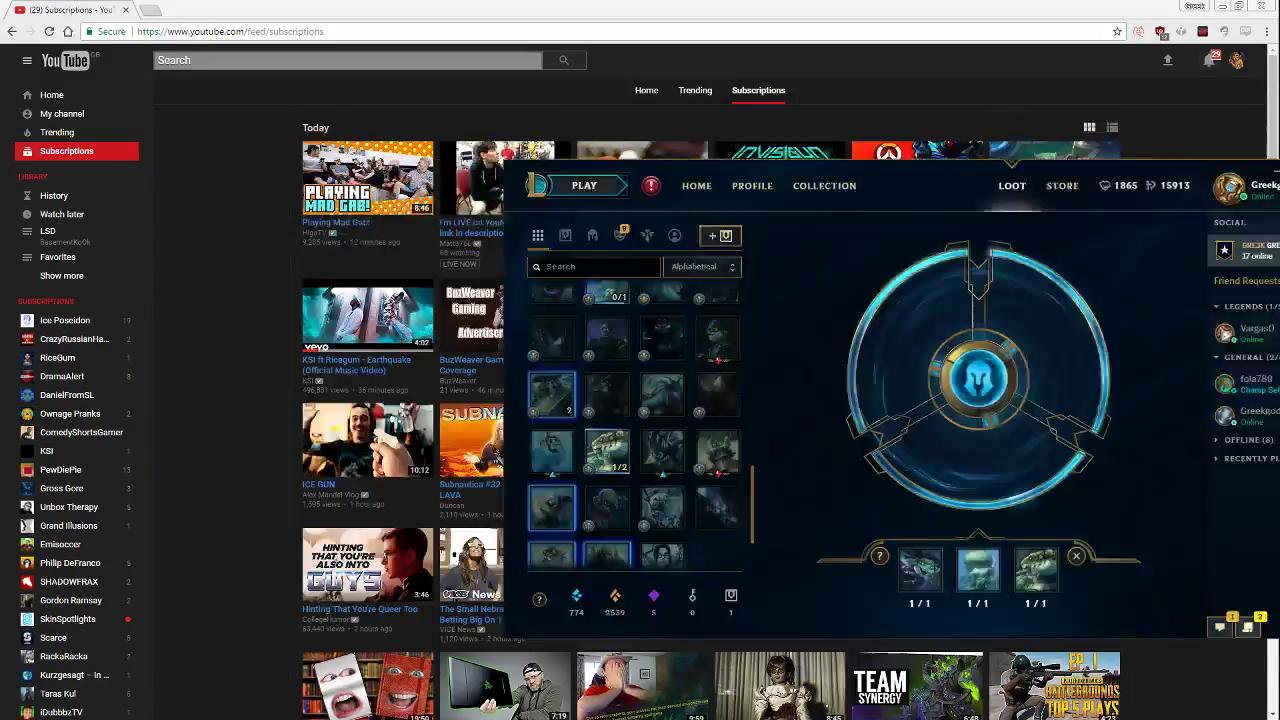Viewport: 1280px width, 720px height.
Task: Open the HOME tab in League client
Action: 697,186
